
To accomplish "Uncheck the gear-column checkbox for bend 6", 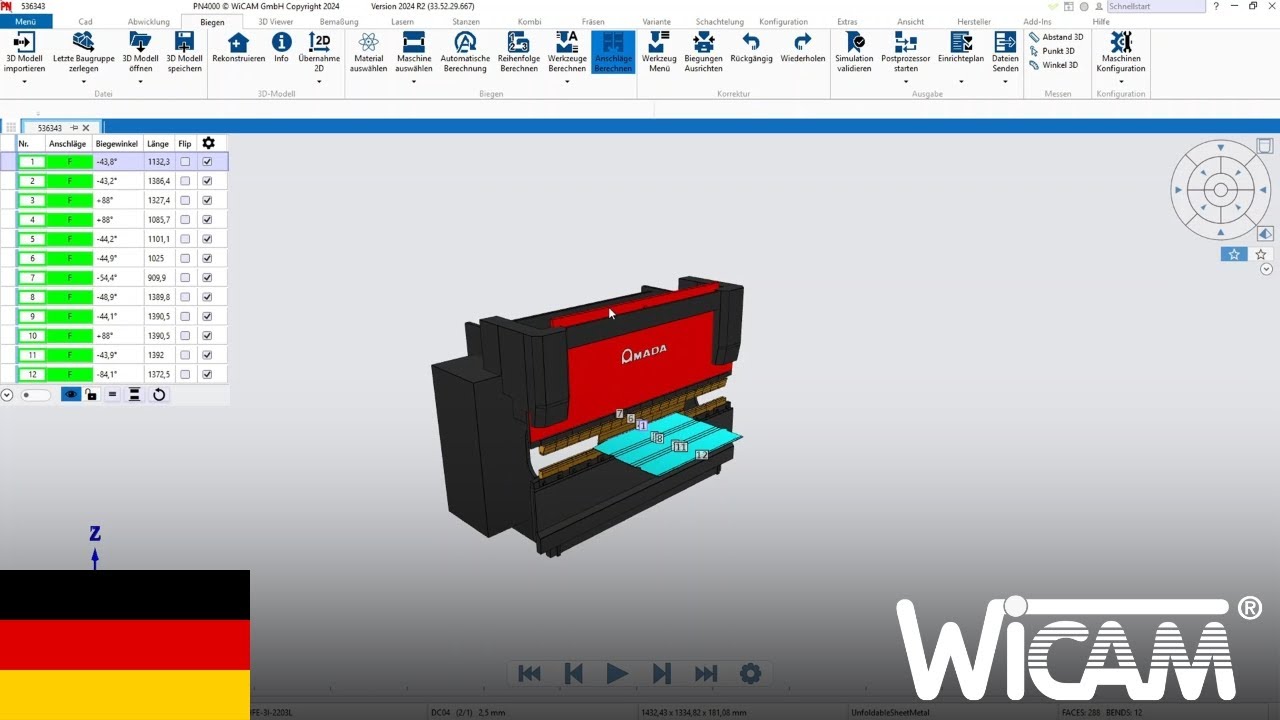I will pos(207,259).
